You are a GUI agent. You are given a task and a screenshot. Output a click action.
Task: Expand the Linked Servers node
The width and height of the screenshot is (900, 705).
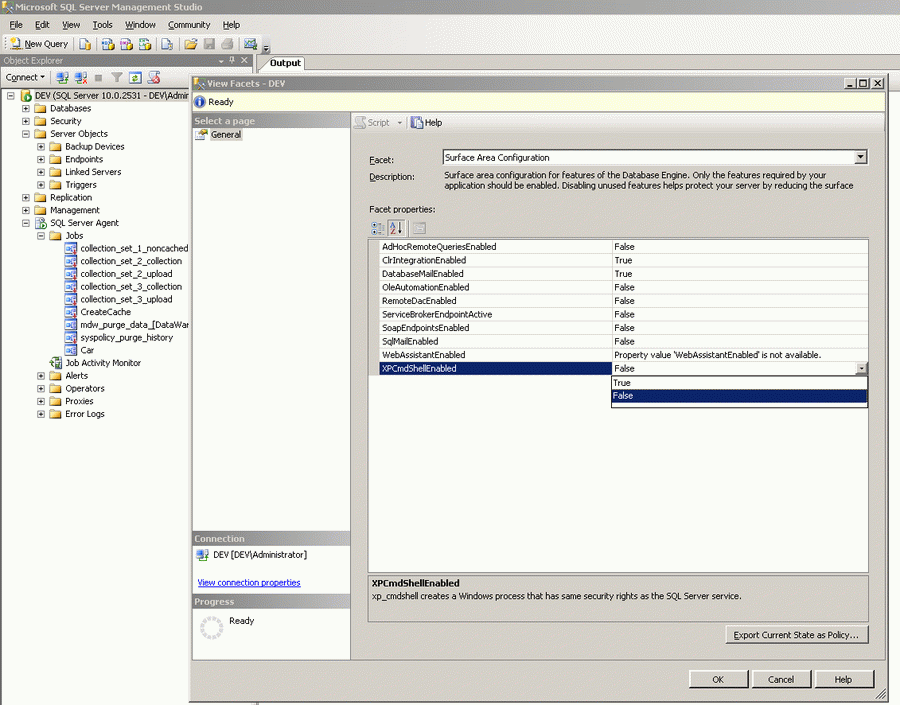(x=41, y=172)
